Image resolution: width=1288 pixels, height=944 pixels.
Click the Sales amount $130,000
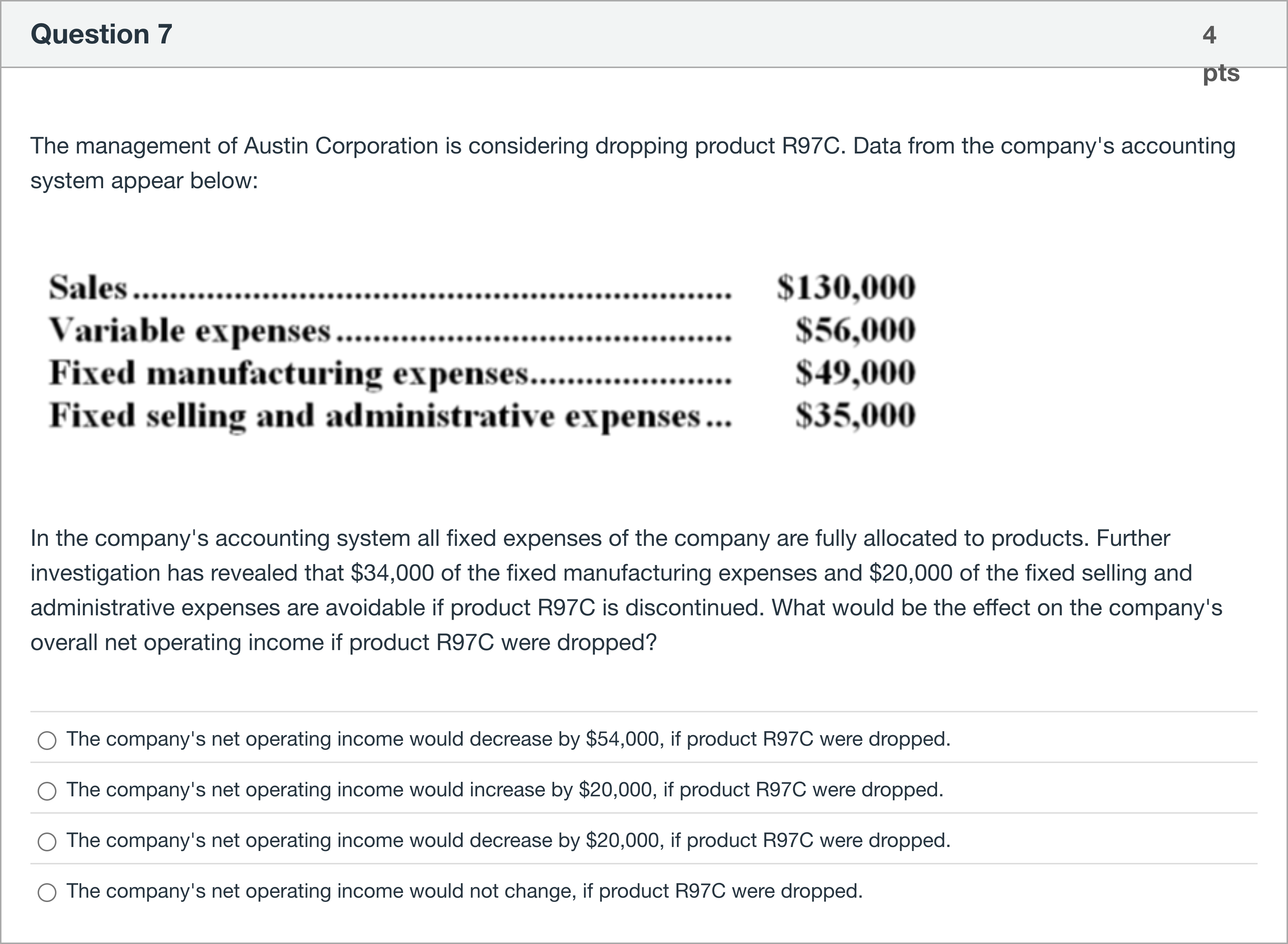(x=846, y=287)
